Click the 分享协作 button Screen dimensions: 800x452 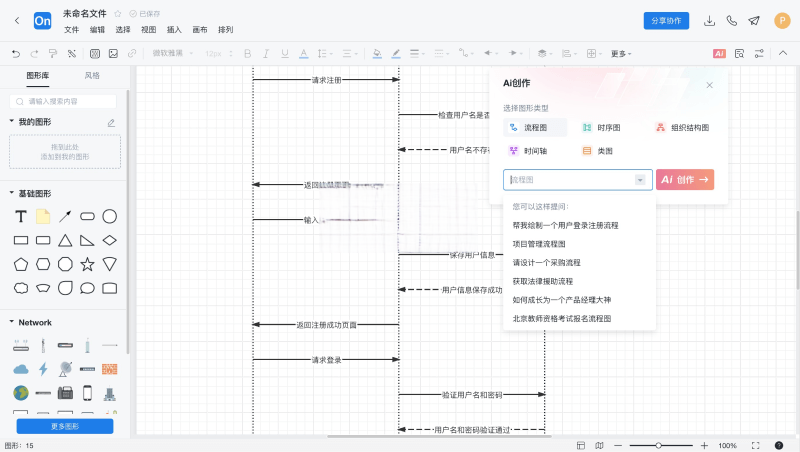pos(666,20)
